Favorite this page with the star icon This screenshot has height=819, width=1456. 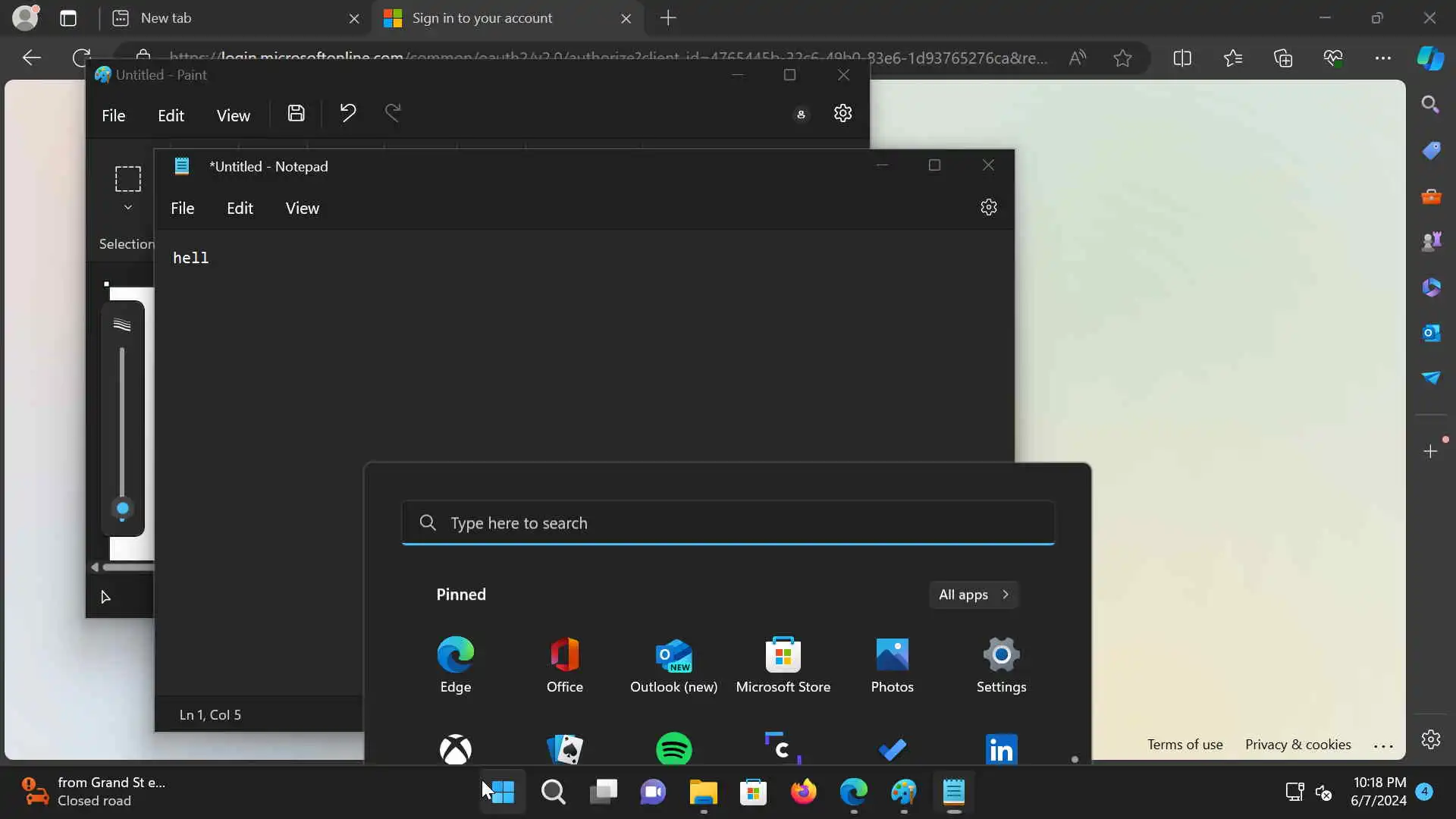1122,58
